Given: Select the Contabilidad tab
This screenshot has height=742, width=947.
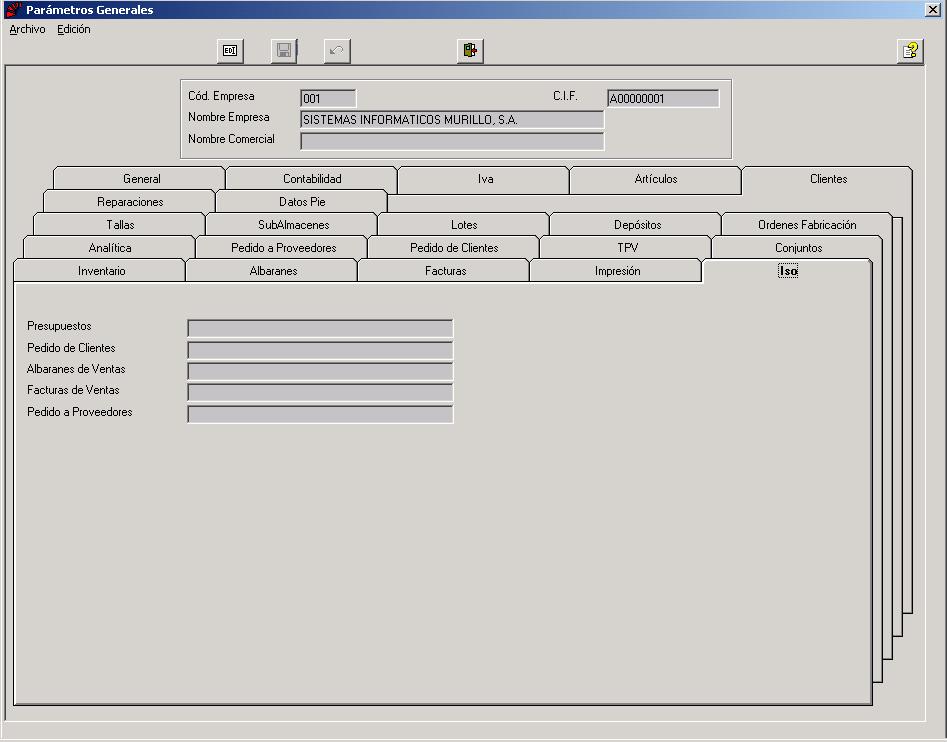Looking at the screenshot, I should [312, 179].
